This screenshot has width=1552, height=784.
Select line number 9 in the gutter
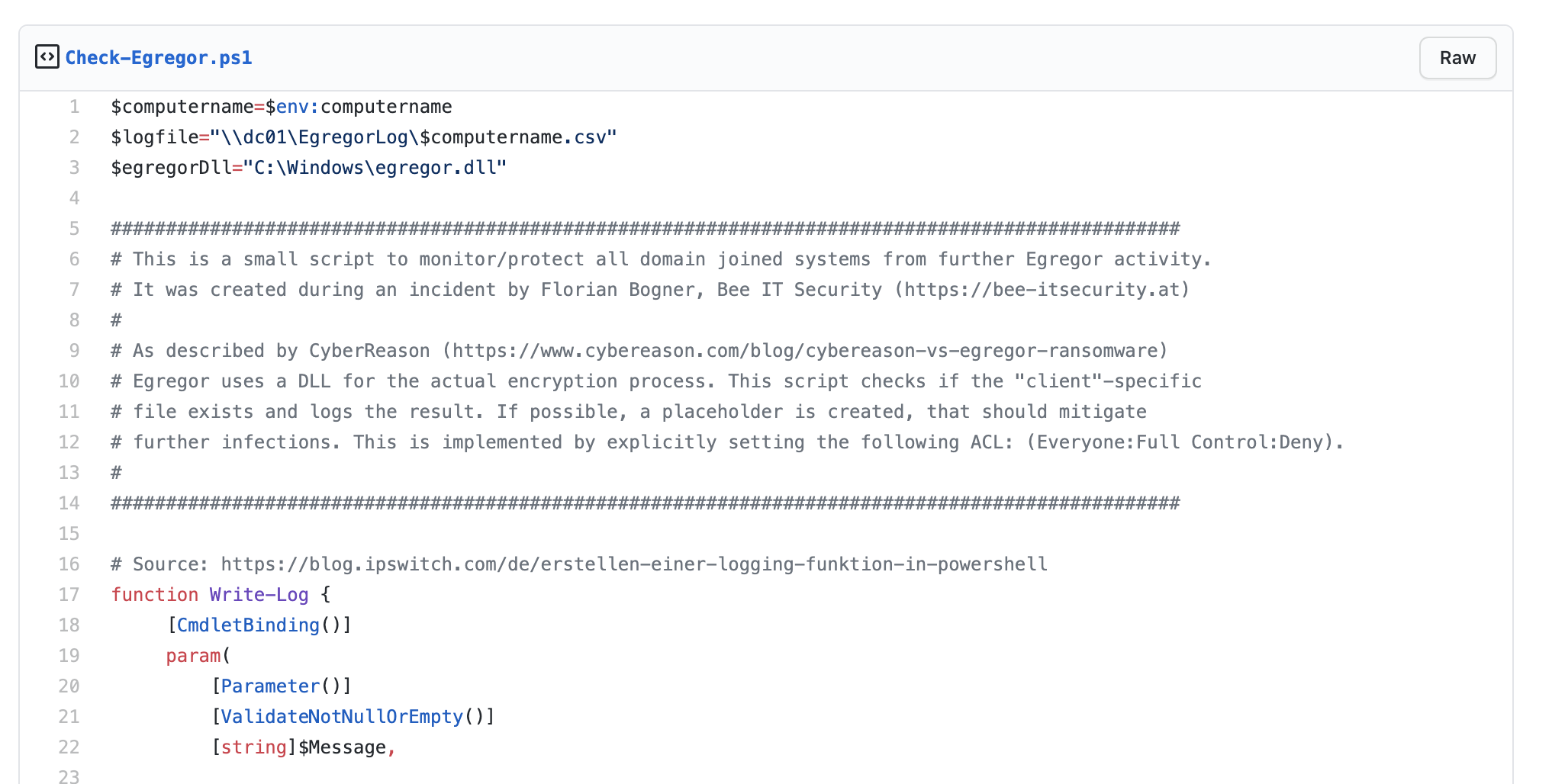coord(75,351)
